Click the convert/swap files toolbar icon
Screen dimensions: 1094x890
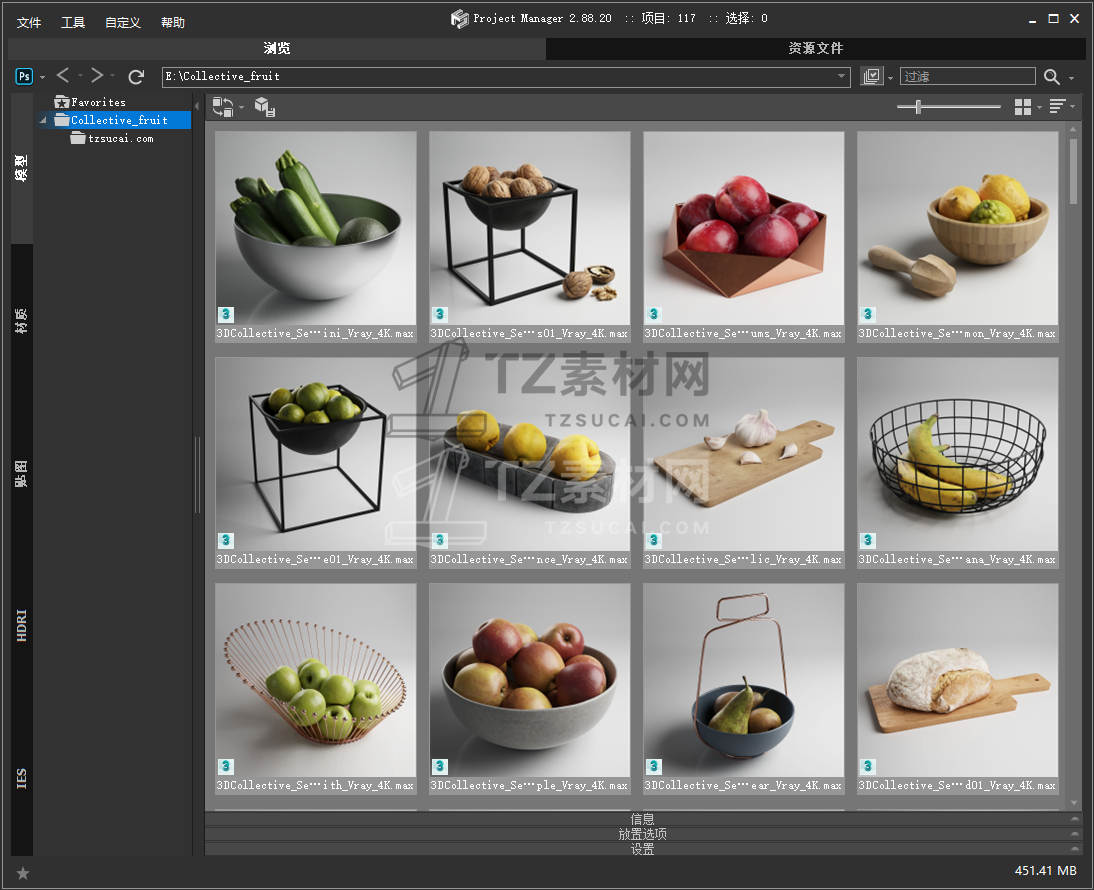pyautogui.click(x=222, y=107)
